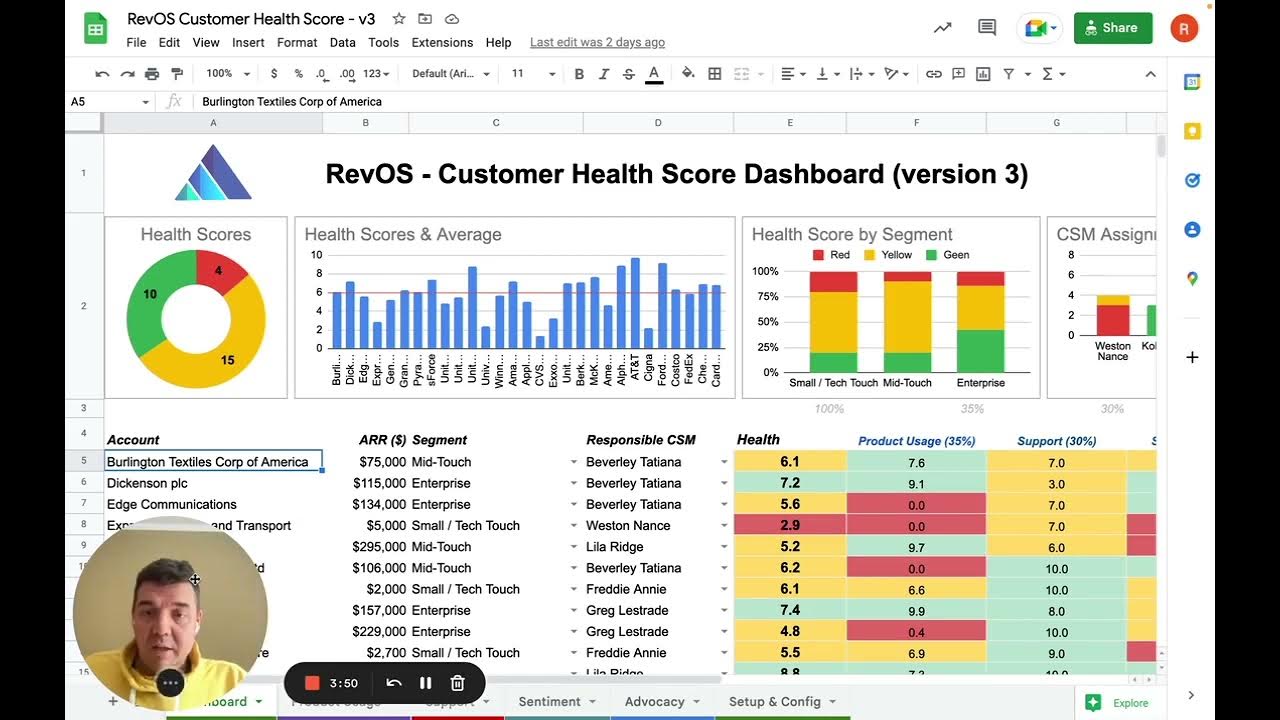Open Google Sheets home icon
The image size is (1280, 720).
pos(96,29)
